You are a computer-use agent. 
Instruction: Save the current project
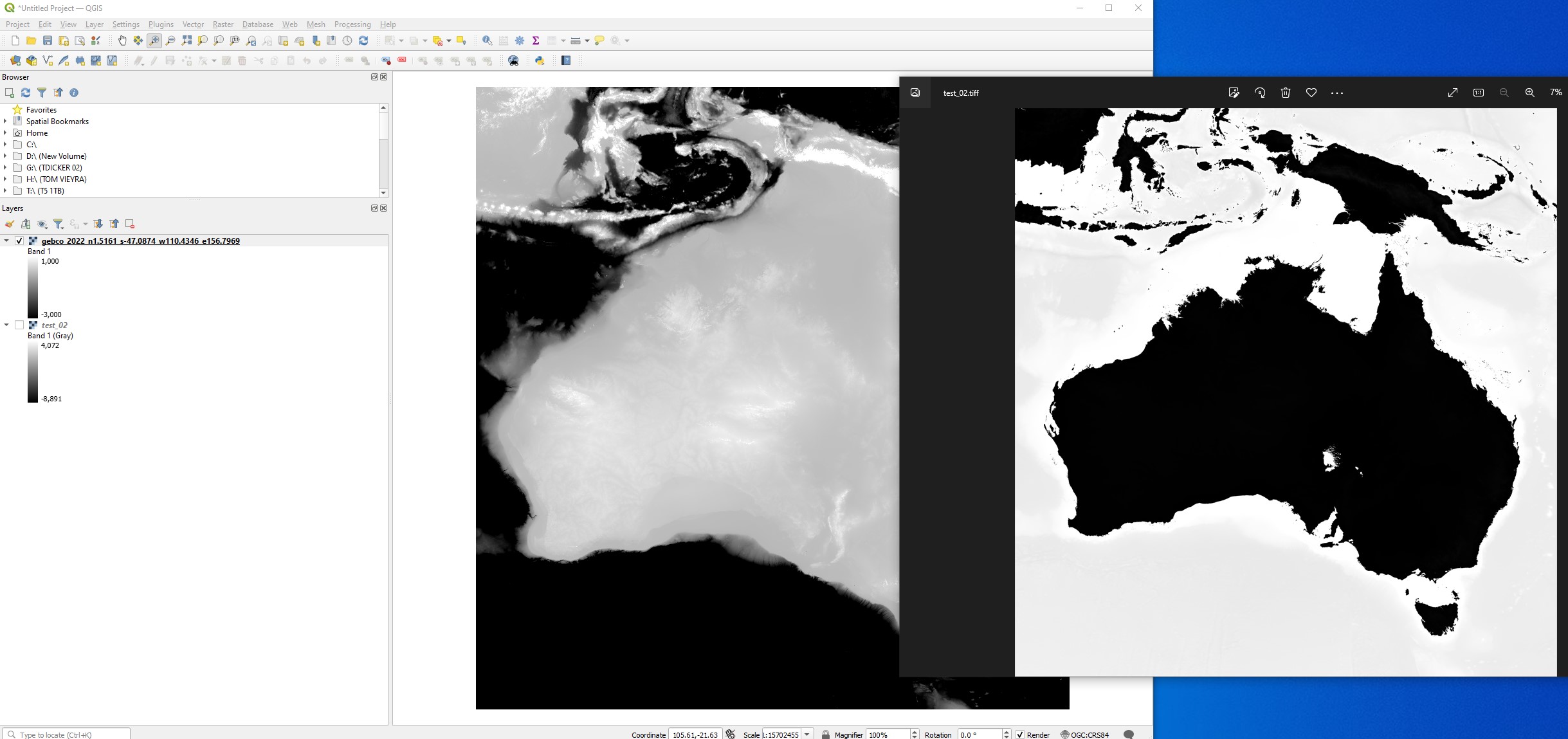point(48,41)
